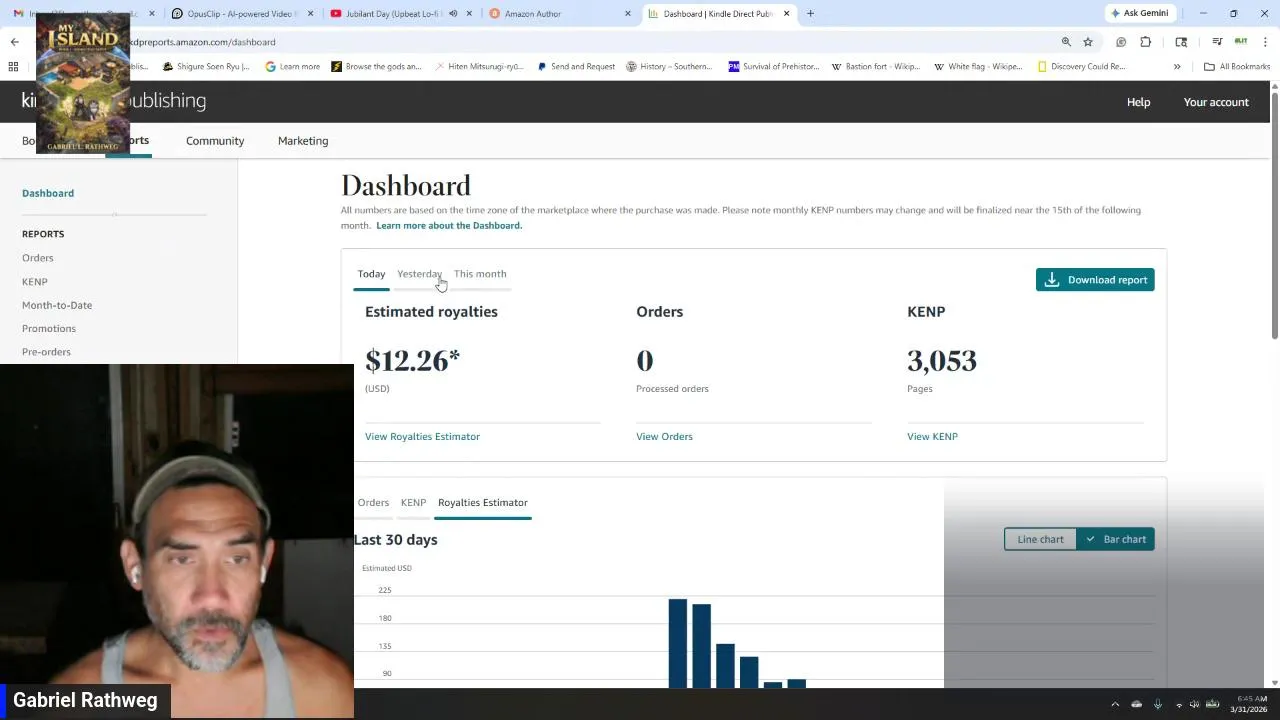Show hidden system tray icons chevron
Screen dimensions: 1280x720
(x=1115, y=704)
